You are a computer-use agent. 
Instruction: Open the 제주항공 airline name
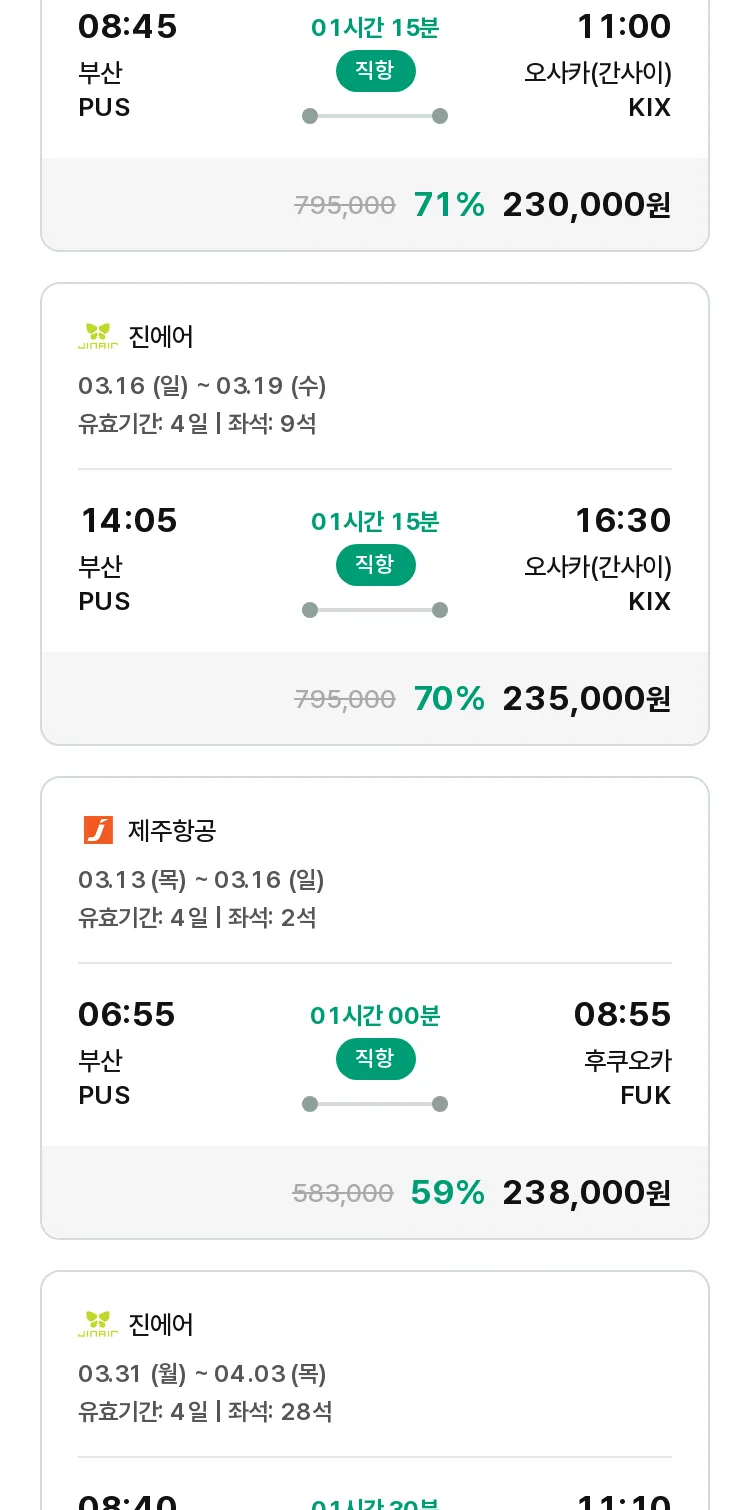click(172, 830)
